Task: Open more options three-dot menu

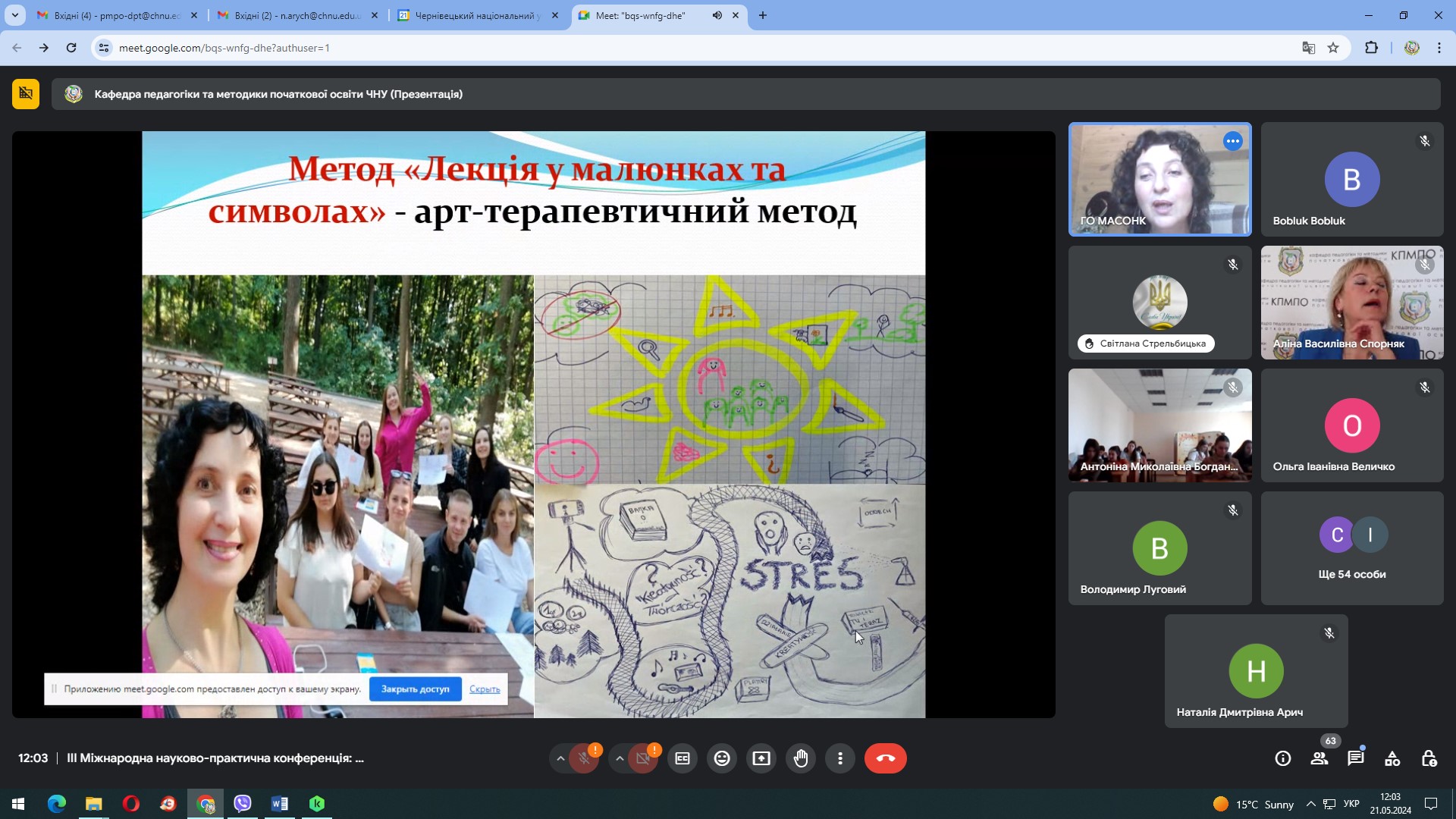Action: tap(840, 758)
